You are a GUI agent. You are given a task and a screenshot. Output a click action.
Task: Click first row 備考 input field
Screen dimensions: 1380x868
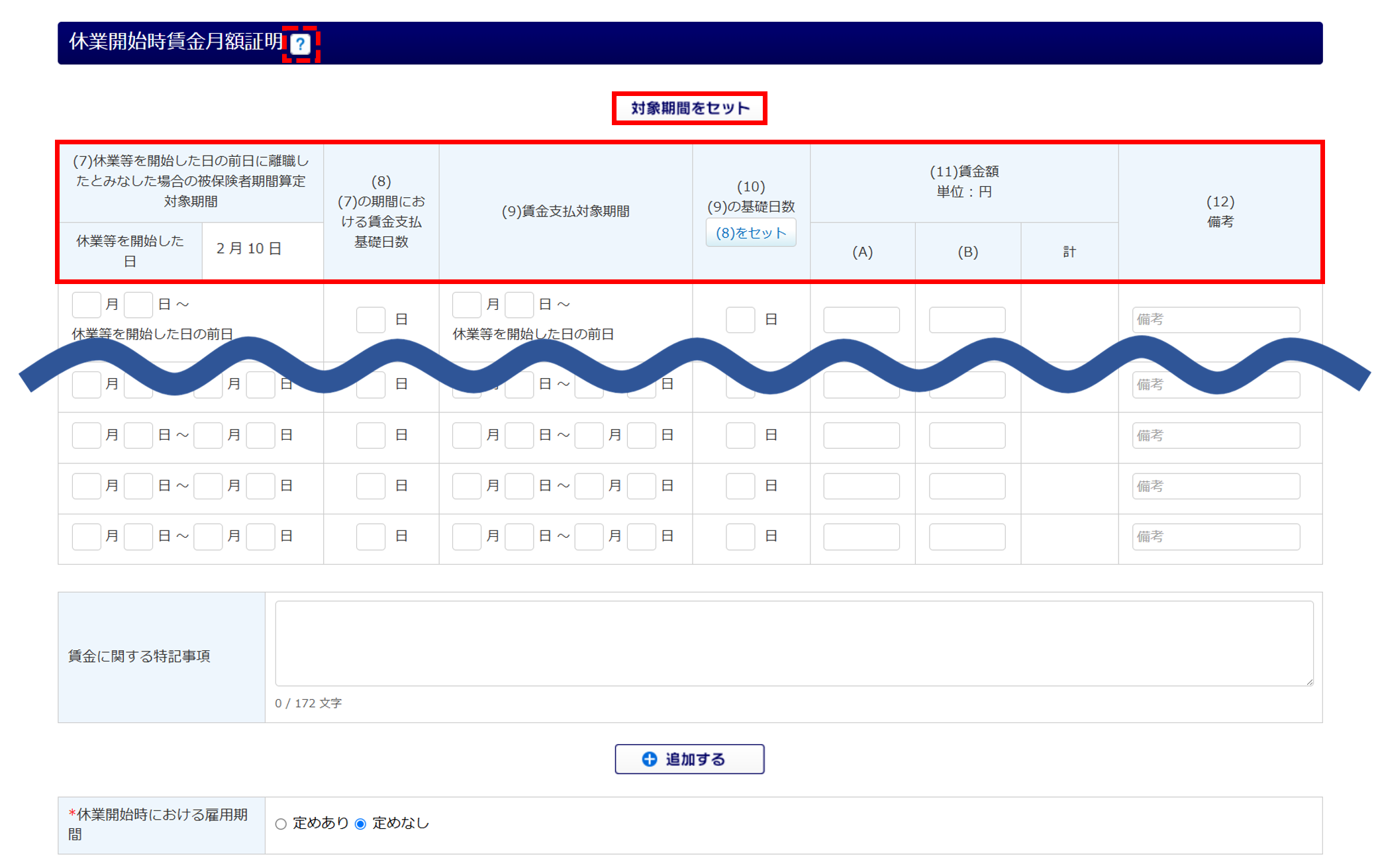pos(1216,319)
